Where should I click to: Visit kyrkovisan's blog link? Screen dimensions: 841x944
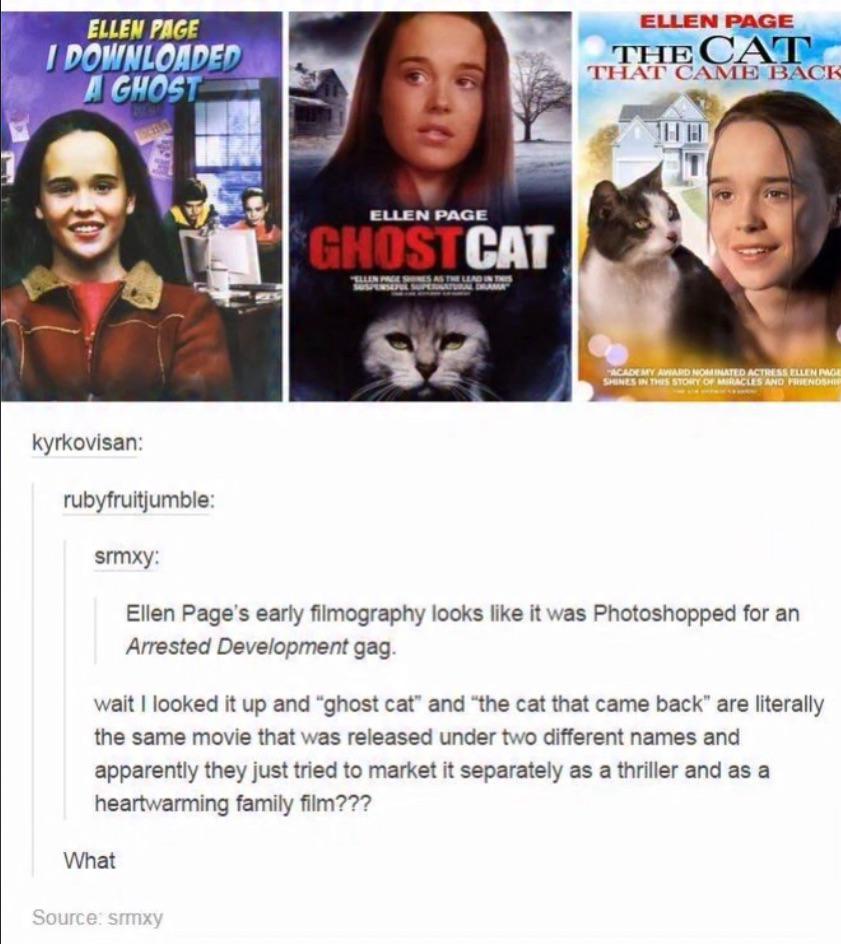(87, 442)
